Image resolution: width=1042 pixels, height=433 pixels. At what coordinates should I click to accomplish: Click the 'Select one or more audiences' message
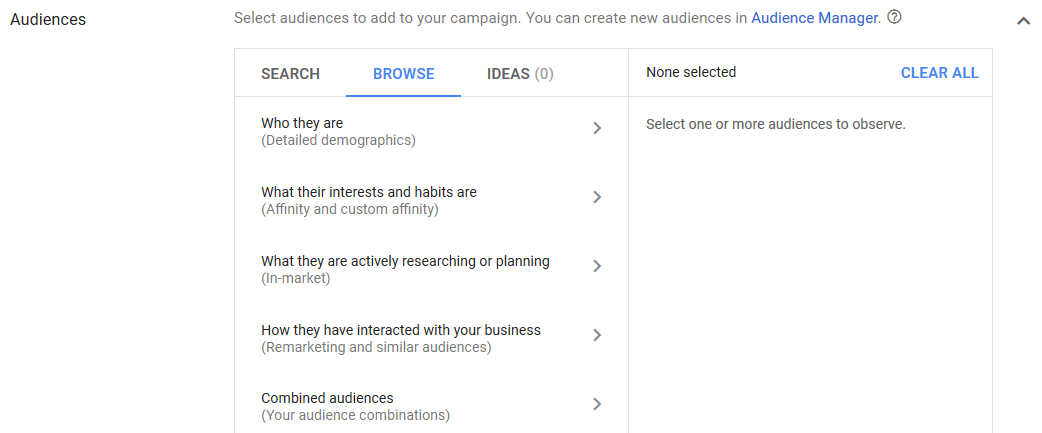(775, 125)
